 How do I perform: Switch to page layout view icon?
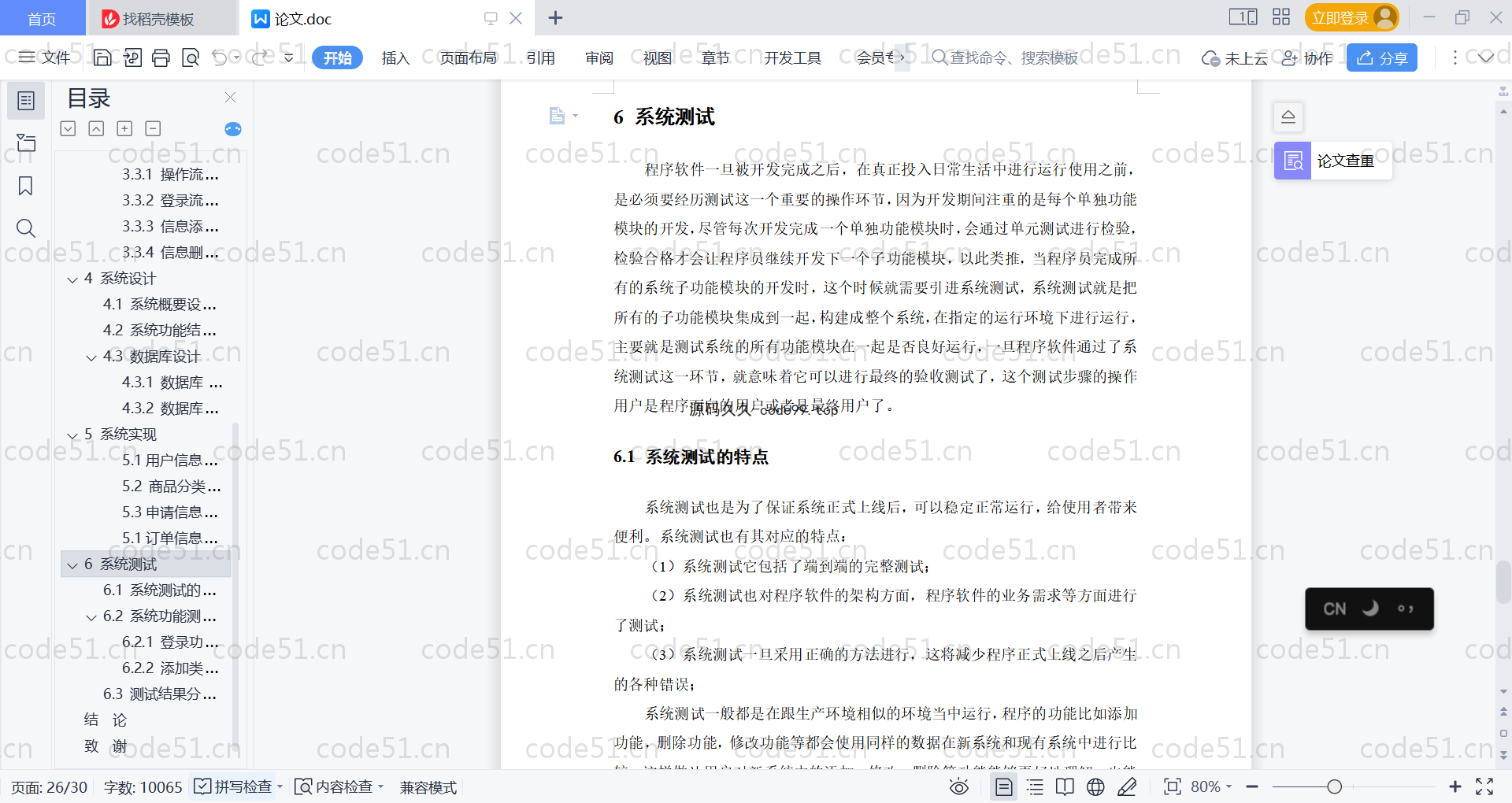click(x=1004, y=786)
